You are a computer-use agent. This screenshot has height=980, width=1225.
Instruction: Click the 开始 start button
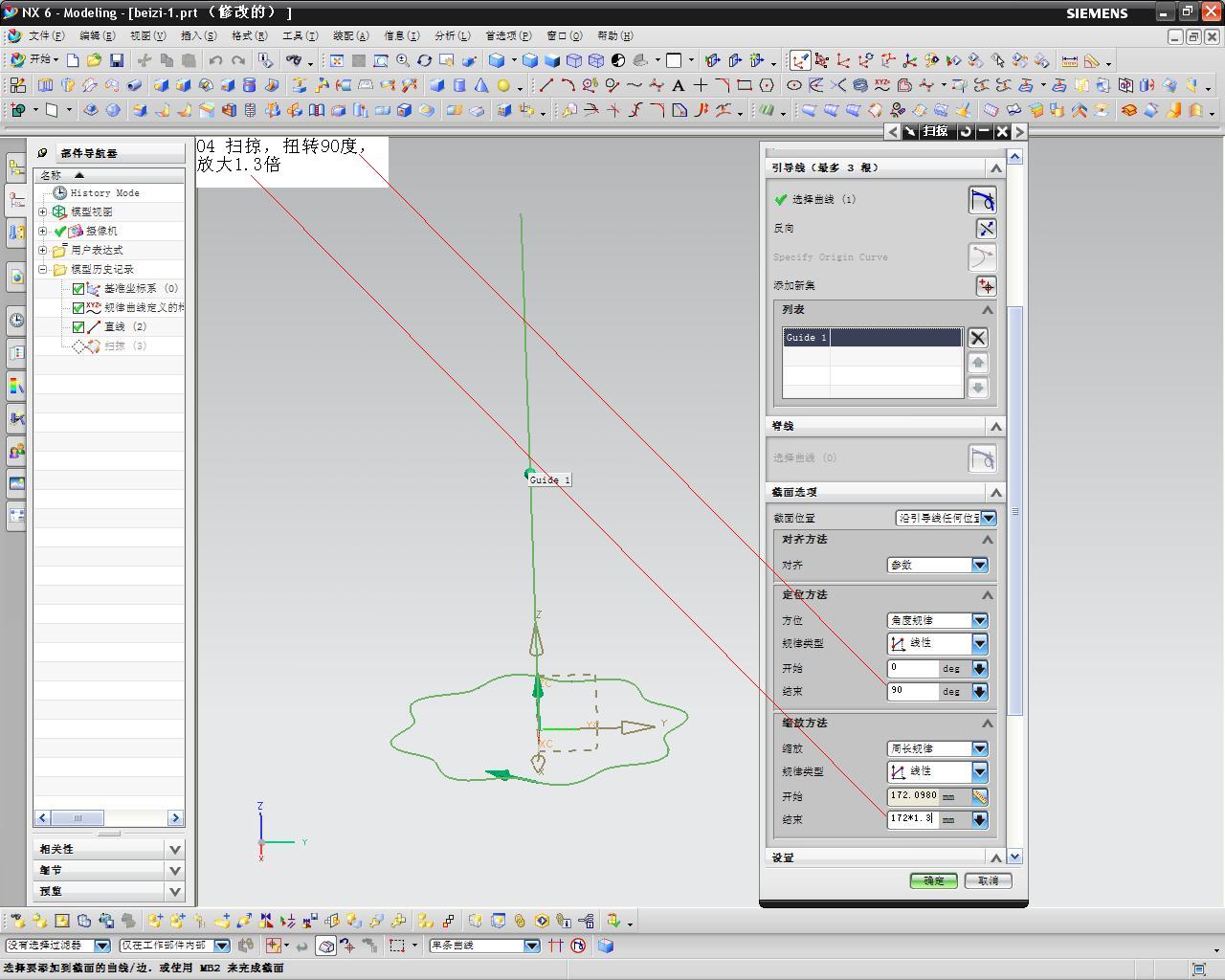[34, 59]
